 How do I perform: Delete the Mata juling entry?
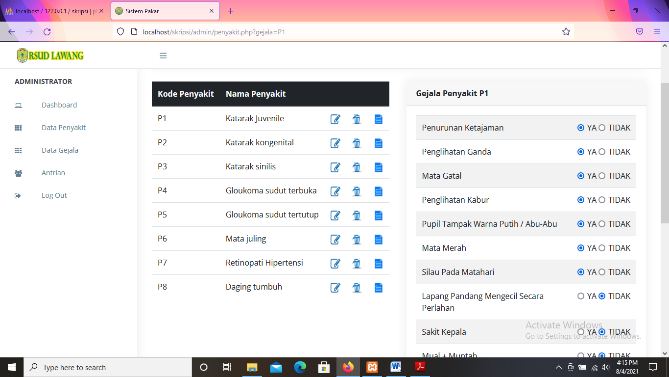click(x=357, y=240)
